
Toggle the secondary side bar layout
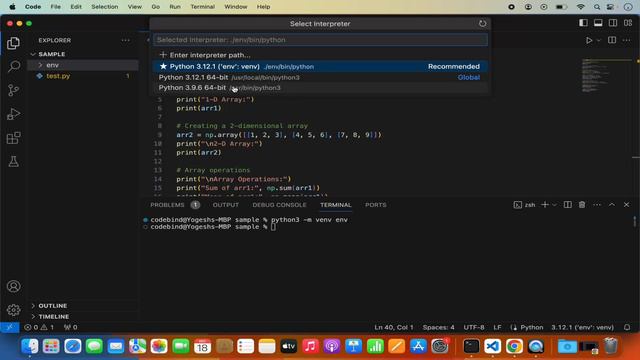tap(613, 23)
